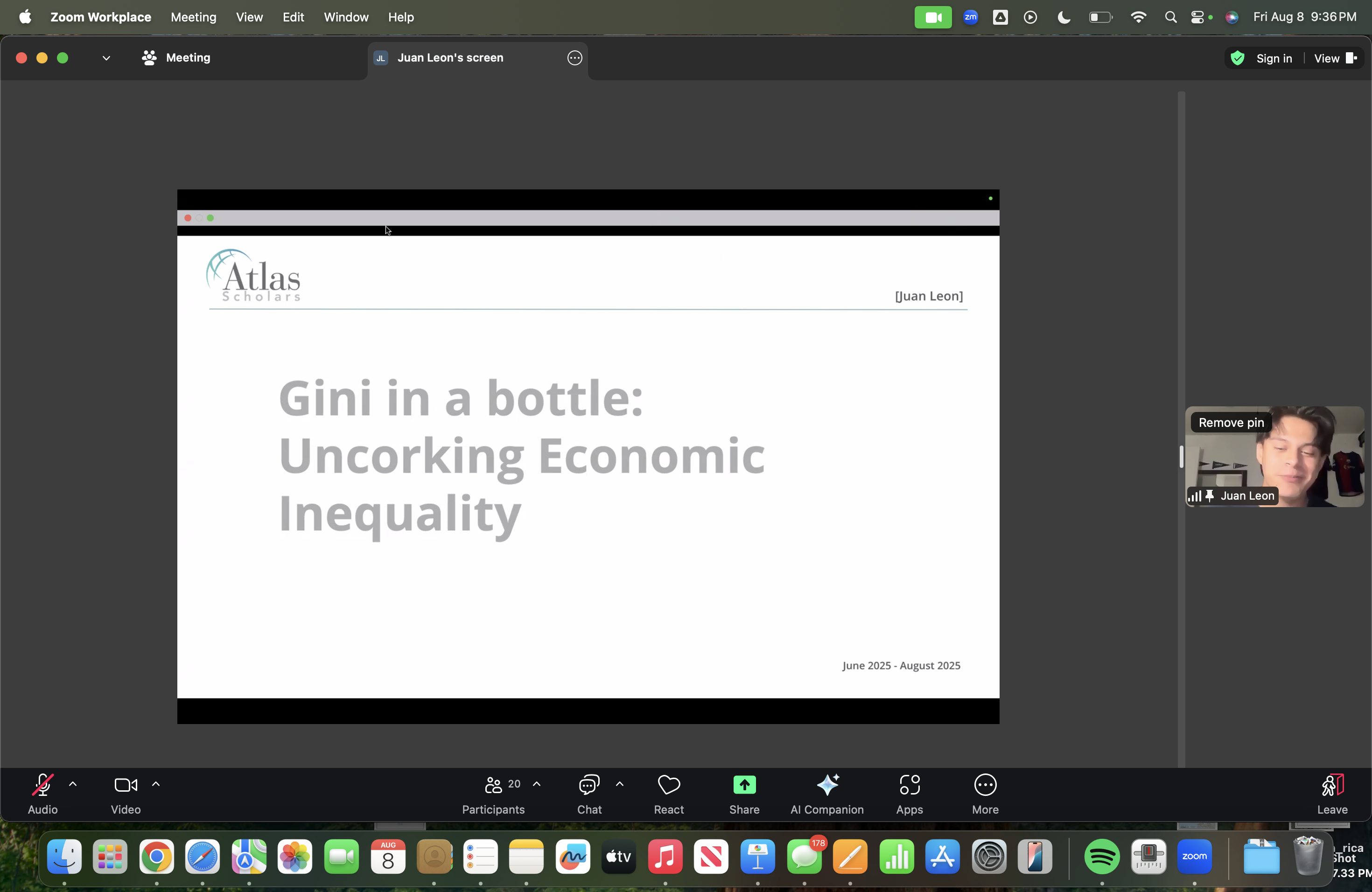Image resolution: width=1372 pixels, height=892 pixels.
Task: Open Participants list icon
Action: pos(493,785)
